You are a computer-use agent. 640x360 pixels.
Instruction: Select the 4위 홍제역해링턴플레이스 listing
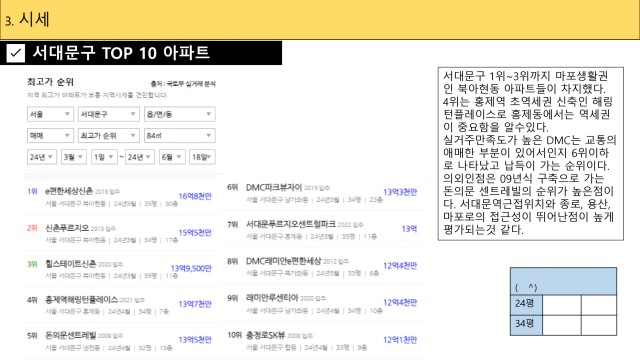pos(120,304)
